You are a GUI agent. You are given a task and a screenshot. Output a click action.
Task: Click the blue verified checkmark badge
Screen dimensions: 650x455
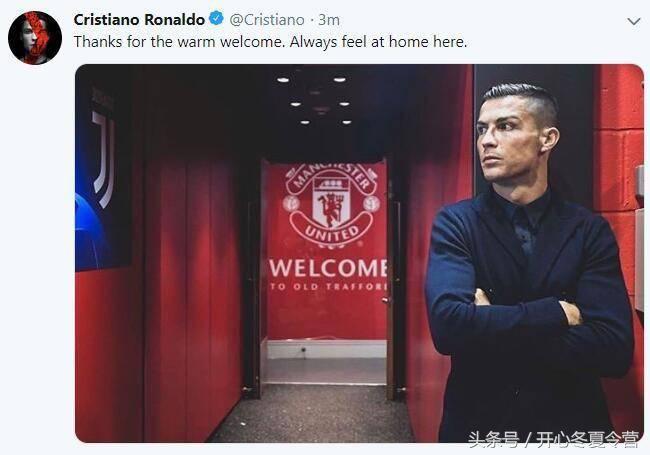(216, 19)
